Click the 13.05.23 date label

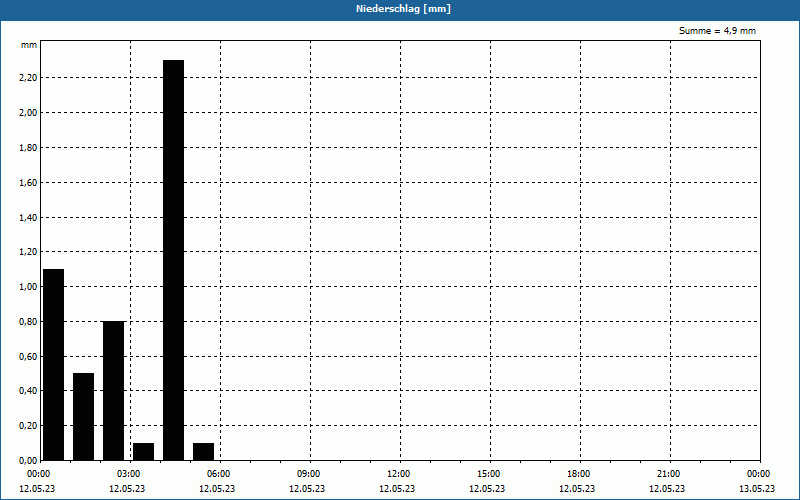(757, 489)
